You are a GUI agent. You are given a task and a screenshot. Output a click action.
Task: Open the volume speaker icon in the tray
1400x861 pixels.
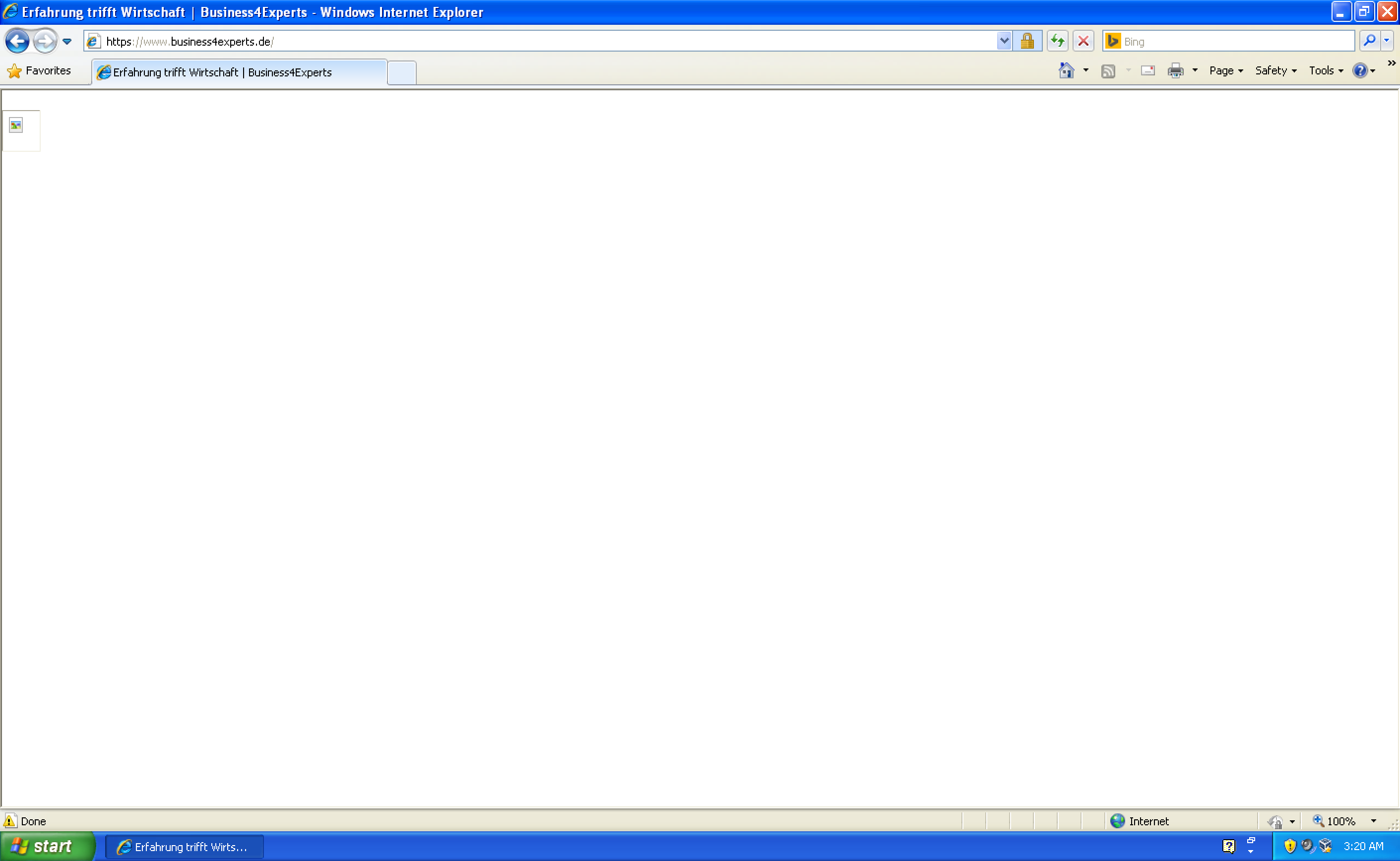point(1308,846)
